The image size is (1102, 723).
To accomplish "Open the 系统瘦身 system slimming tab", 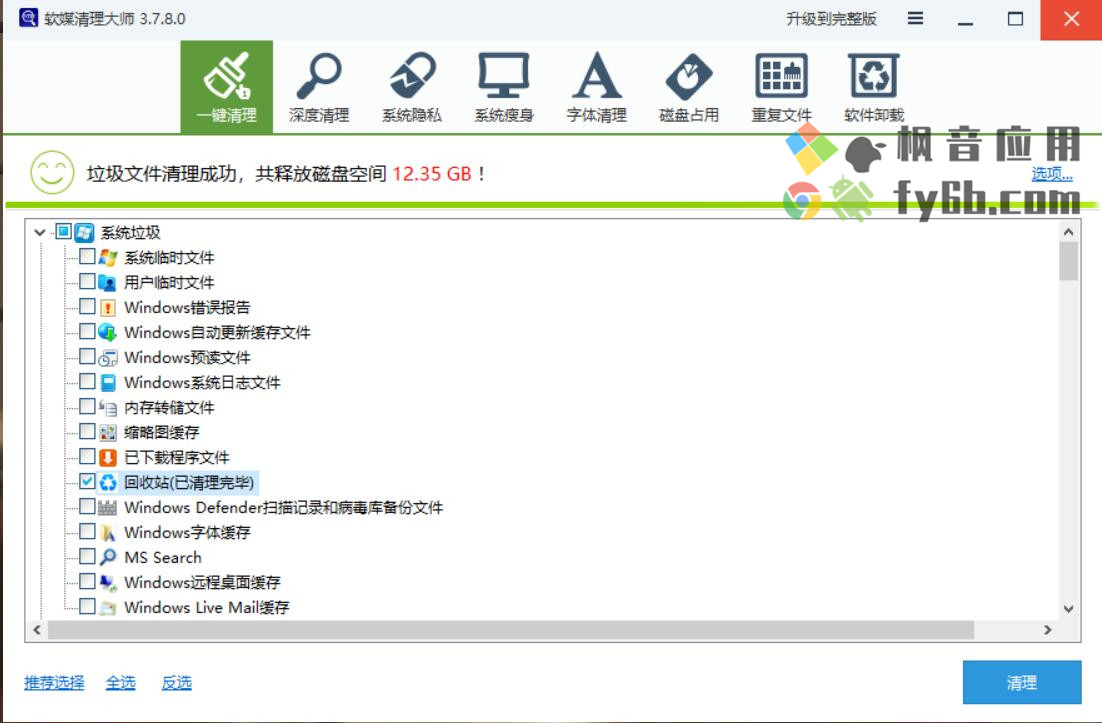I will click(504, 87).
